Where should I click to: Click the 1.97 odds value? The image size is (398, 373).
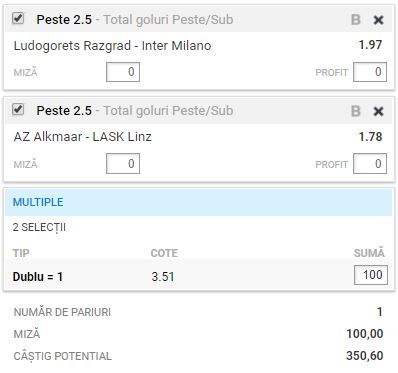(x=370, y=45)
